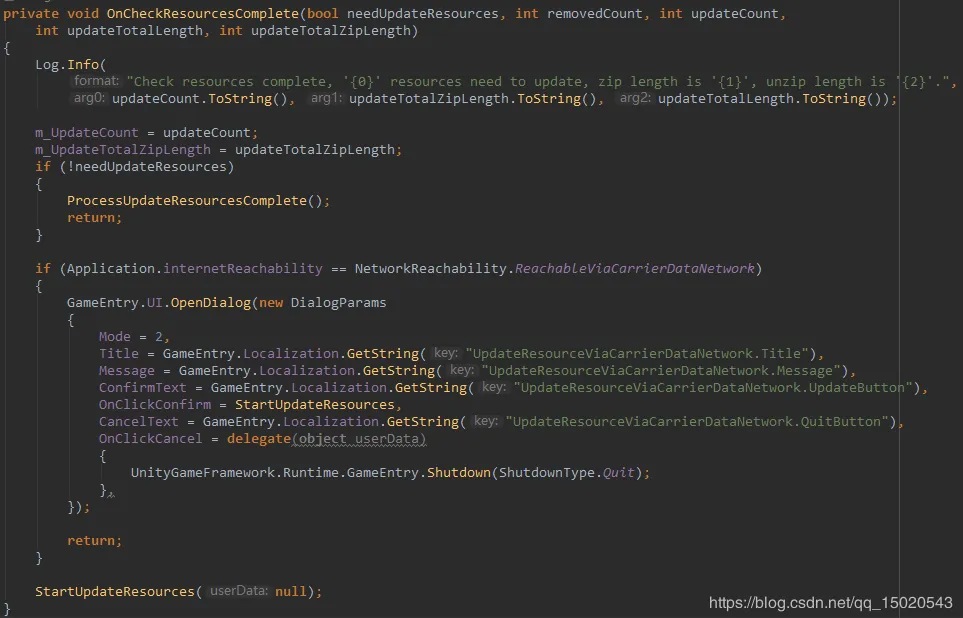This screenshot has height=618, width=963.
Task: Click the 'UpdateResourceViaCarrierDataNetwork.Title' string
Action: 637,354
